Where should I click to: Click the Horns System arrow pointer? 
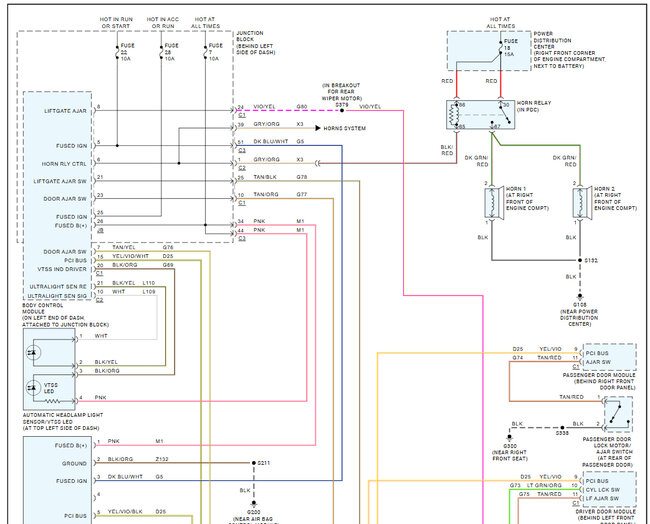point(318,128)
